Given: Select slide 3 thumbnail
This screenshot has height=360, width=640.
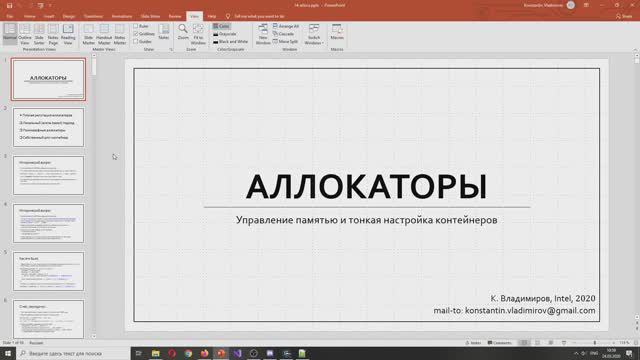Looking at the screenshot, I should click(x=48, y=175).
